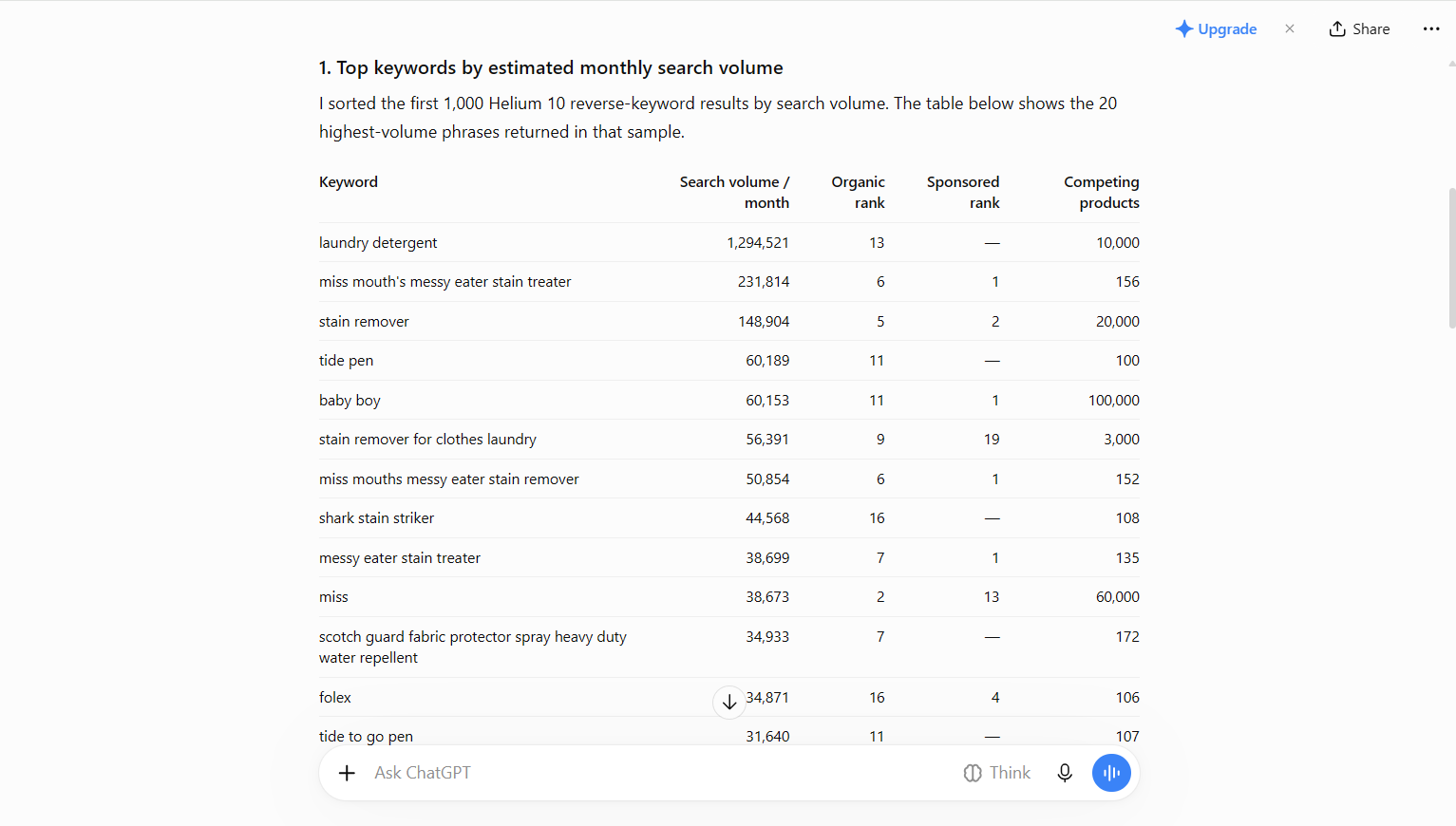Open the Share dialog
Image resolution: width=1456 pixels, height=826 pixels.
(1360, 29)
